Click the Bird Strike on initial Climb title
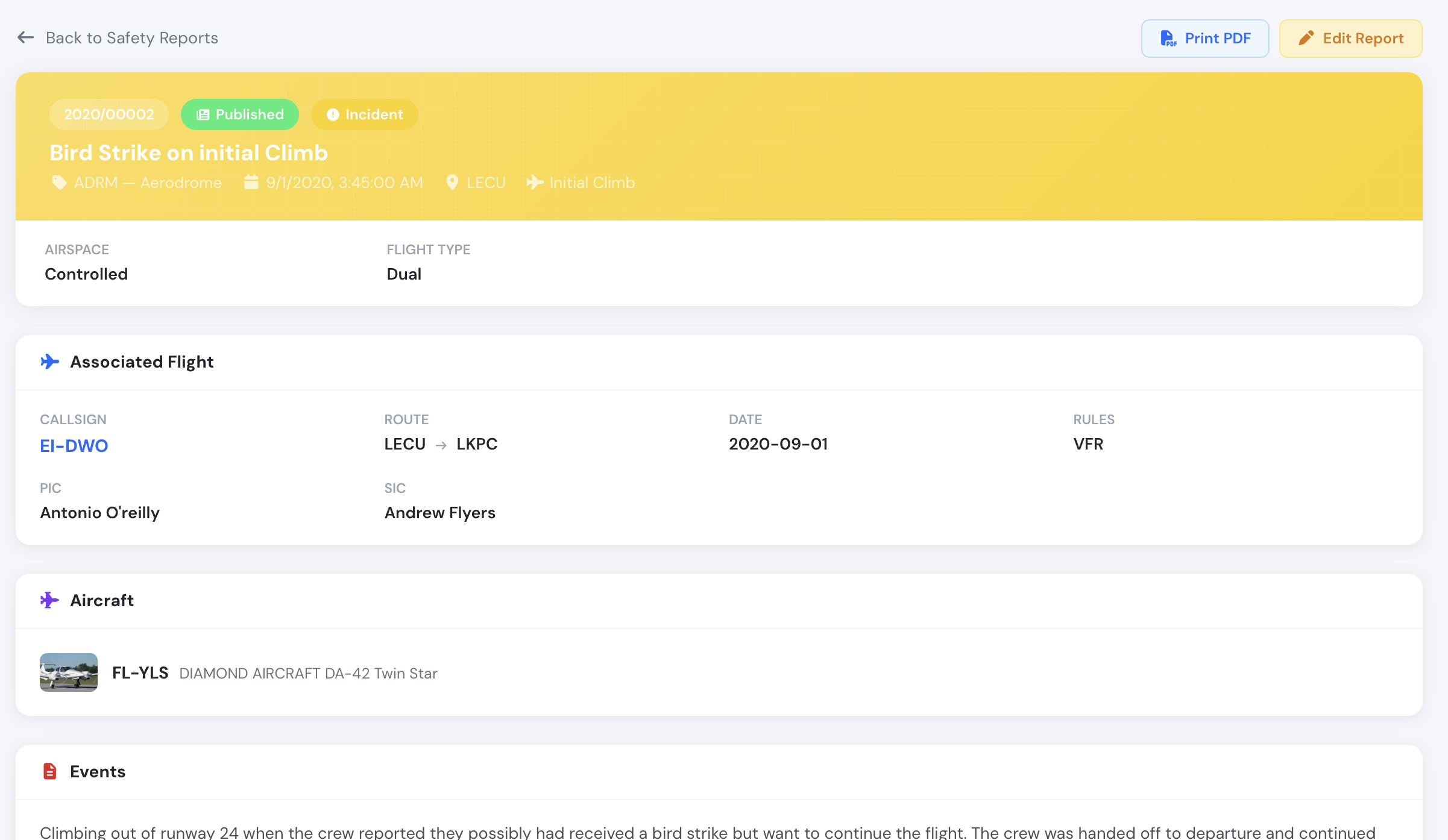The width and height of the screenshot is (1448, 840). click(189, 152)
